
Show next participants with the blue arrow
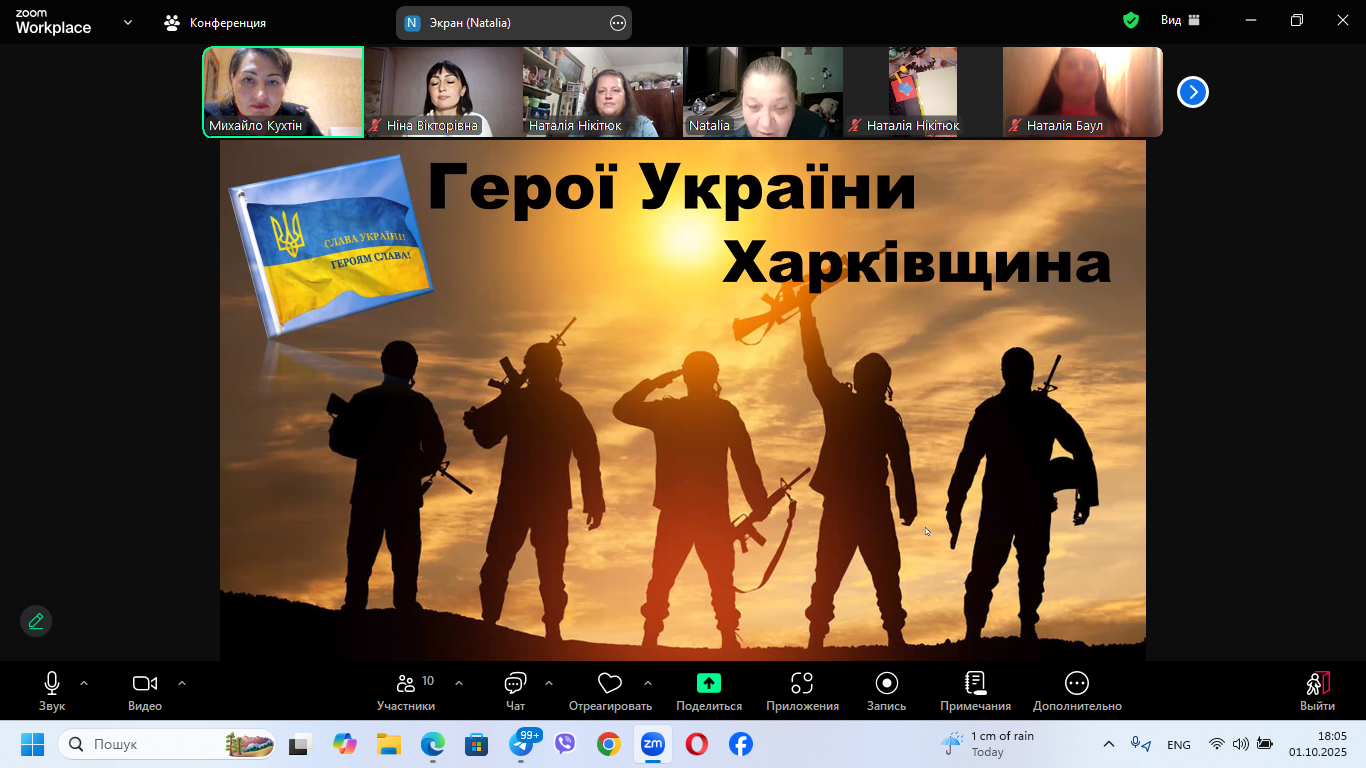pyautogui.click(x=1192, y=92)
